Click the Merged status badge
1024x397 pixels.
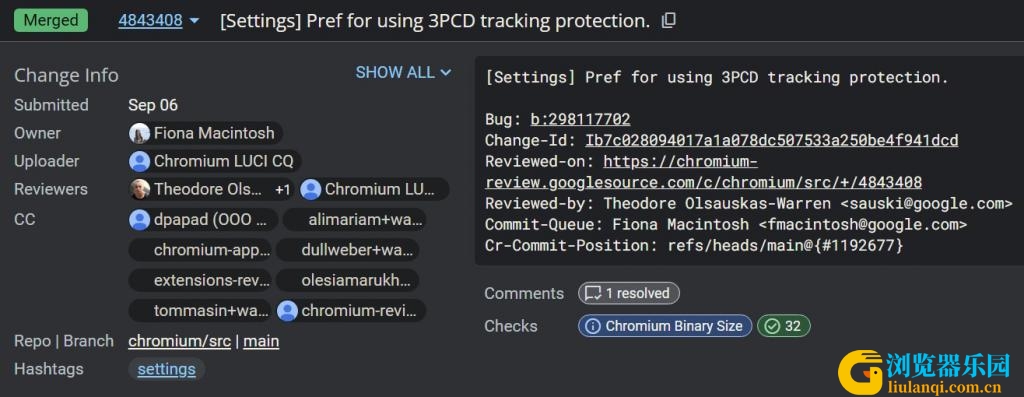pyautogui.click(x=51, y=21)
